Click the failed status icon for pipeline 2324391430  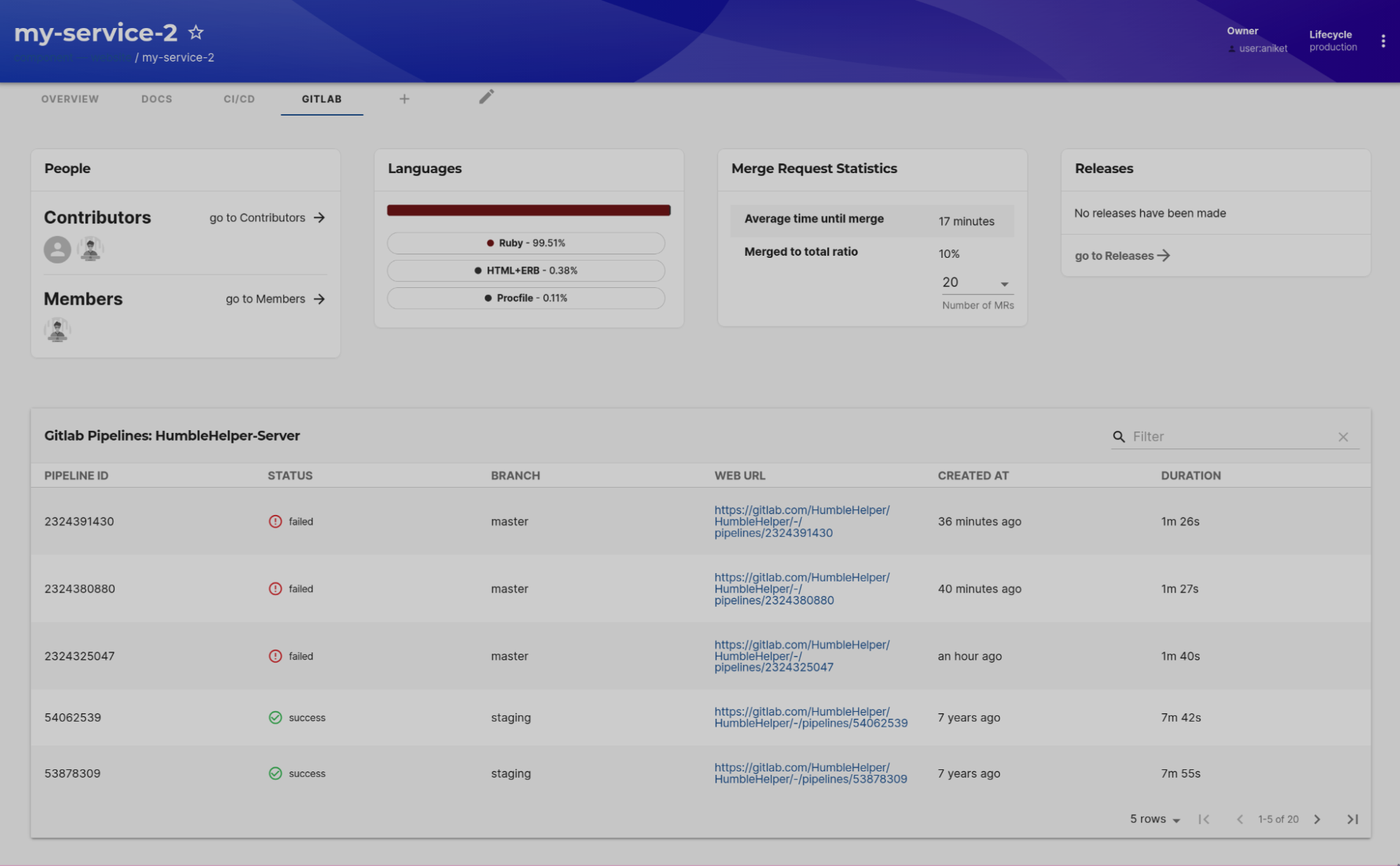pyautogui.click(x=275, y=521)
